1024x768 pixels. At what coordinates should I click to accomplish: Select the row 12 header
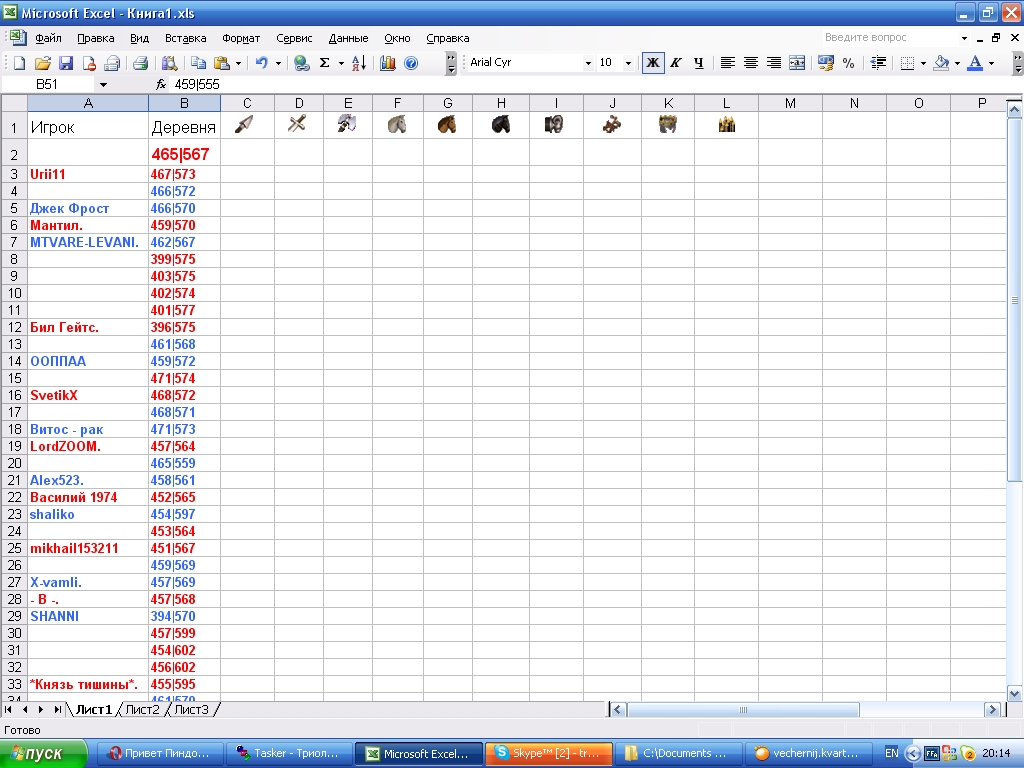pos(14,327)
